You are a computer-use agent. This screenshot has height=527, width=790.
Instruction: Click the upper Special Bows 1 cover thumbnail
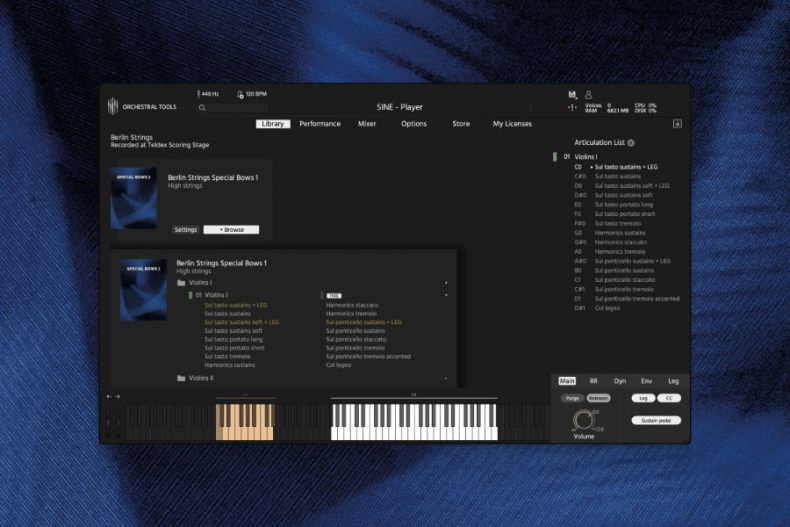[134, 198]
